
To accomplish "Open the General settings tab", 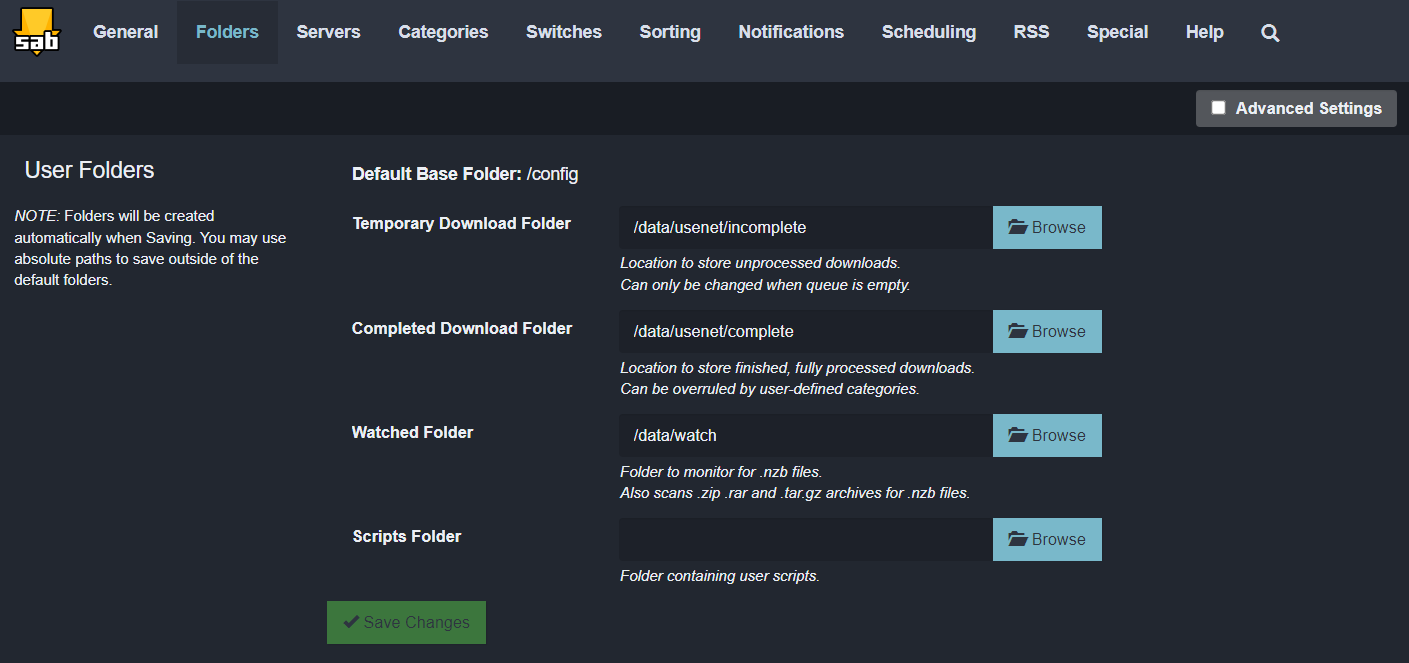I will tap(125, 32).
